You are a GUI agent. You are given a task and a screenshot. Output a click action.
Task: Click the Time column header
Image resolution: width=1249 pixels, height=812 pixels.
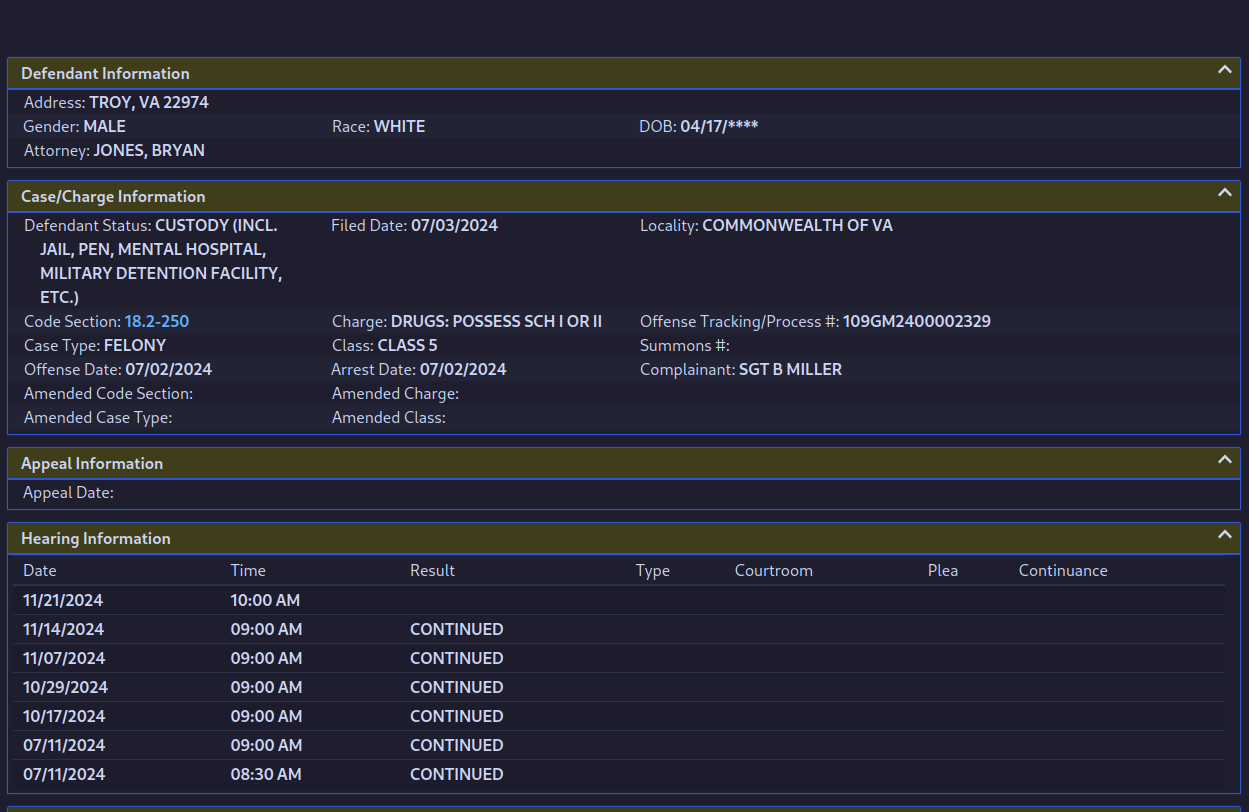pyautogui.click(x=248, y=570)
